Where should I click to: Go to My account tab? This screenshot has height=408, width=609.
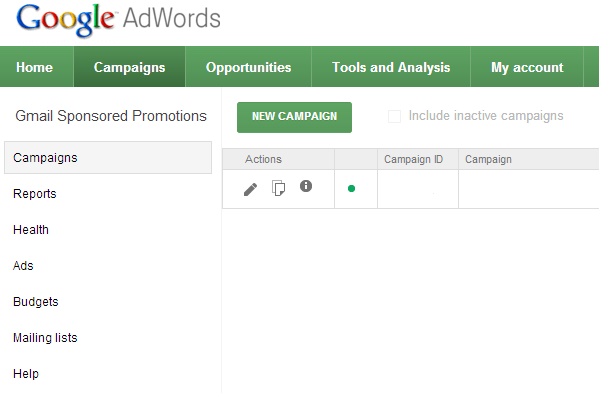(527, 67)
